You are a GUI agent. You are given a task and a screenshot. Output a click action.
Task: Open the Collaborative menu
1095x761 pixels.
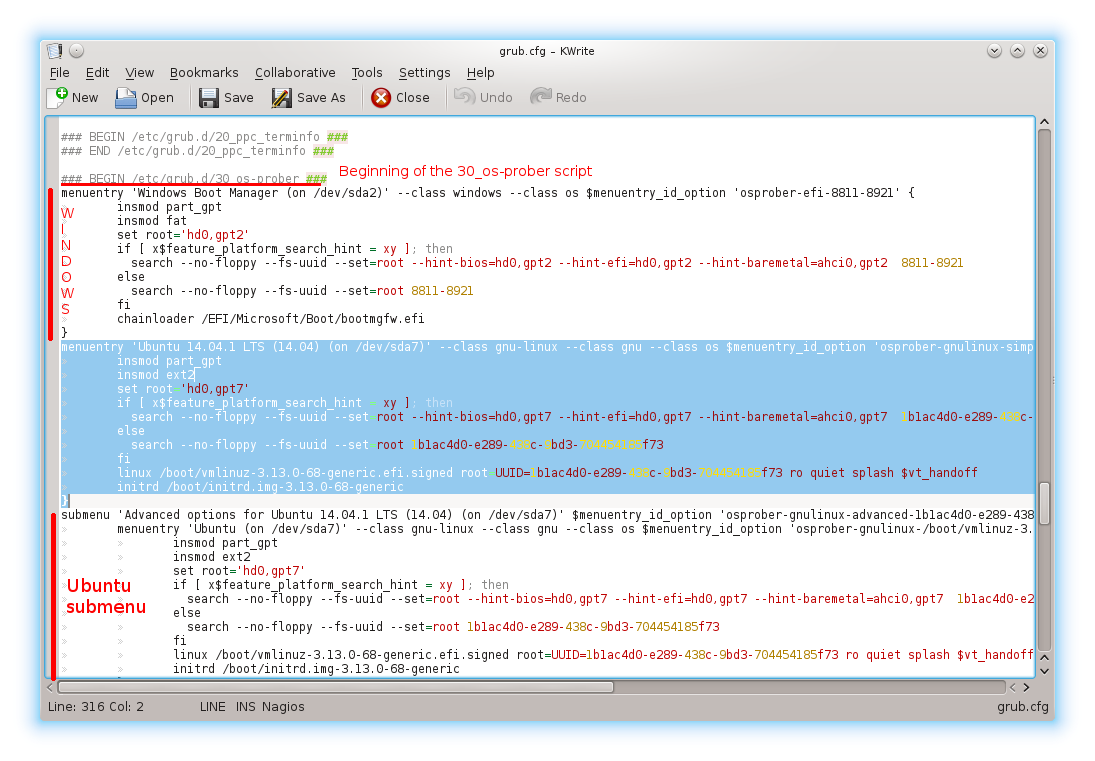pyautogui.click(x=295, y=73)
